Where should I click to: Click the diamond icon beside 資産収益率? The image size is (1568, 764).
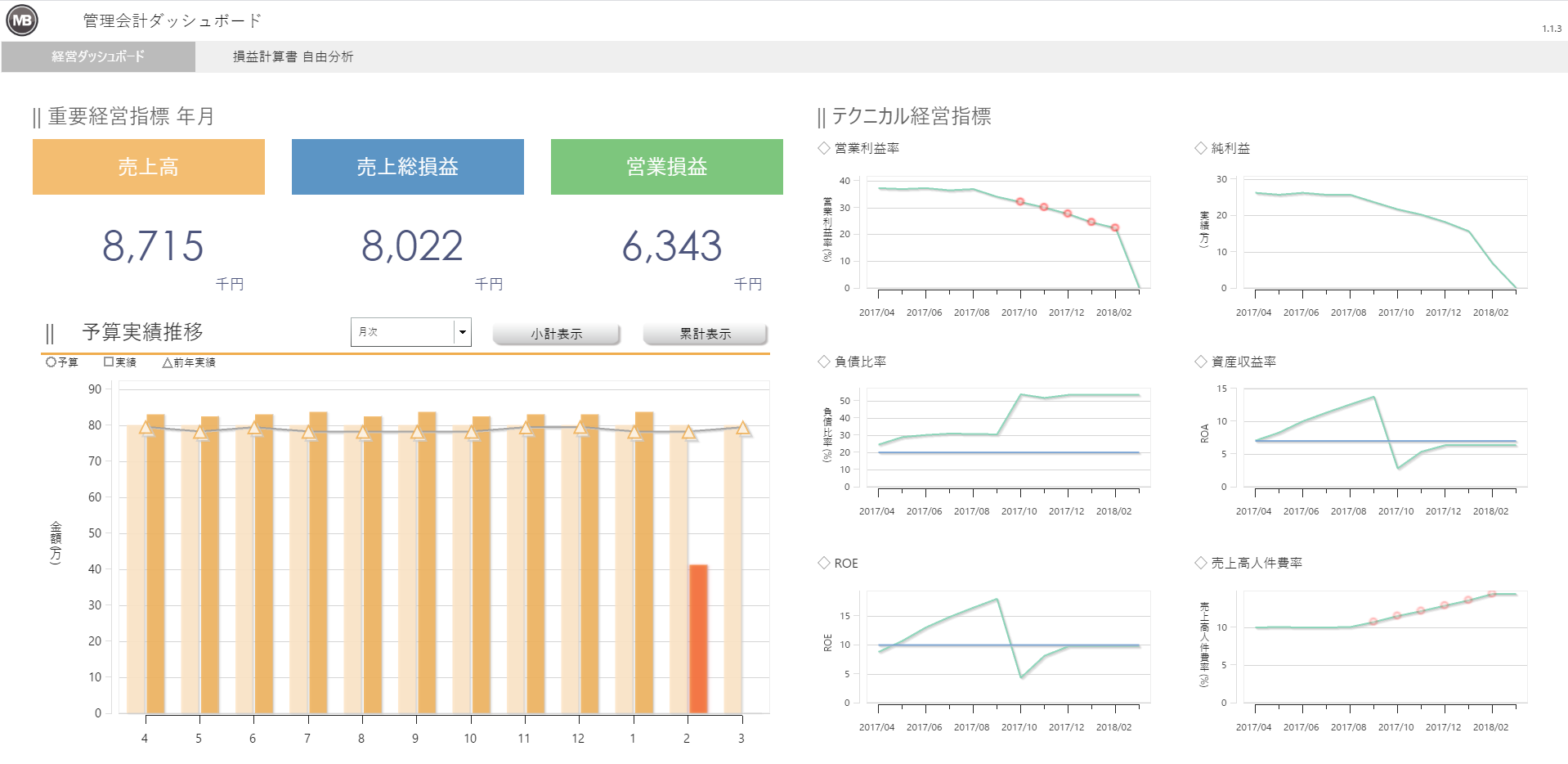click(x=1201, y=362)
